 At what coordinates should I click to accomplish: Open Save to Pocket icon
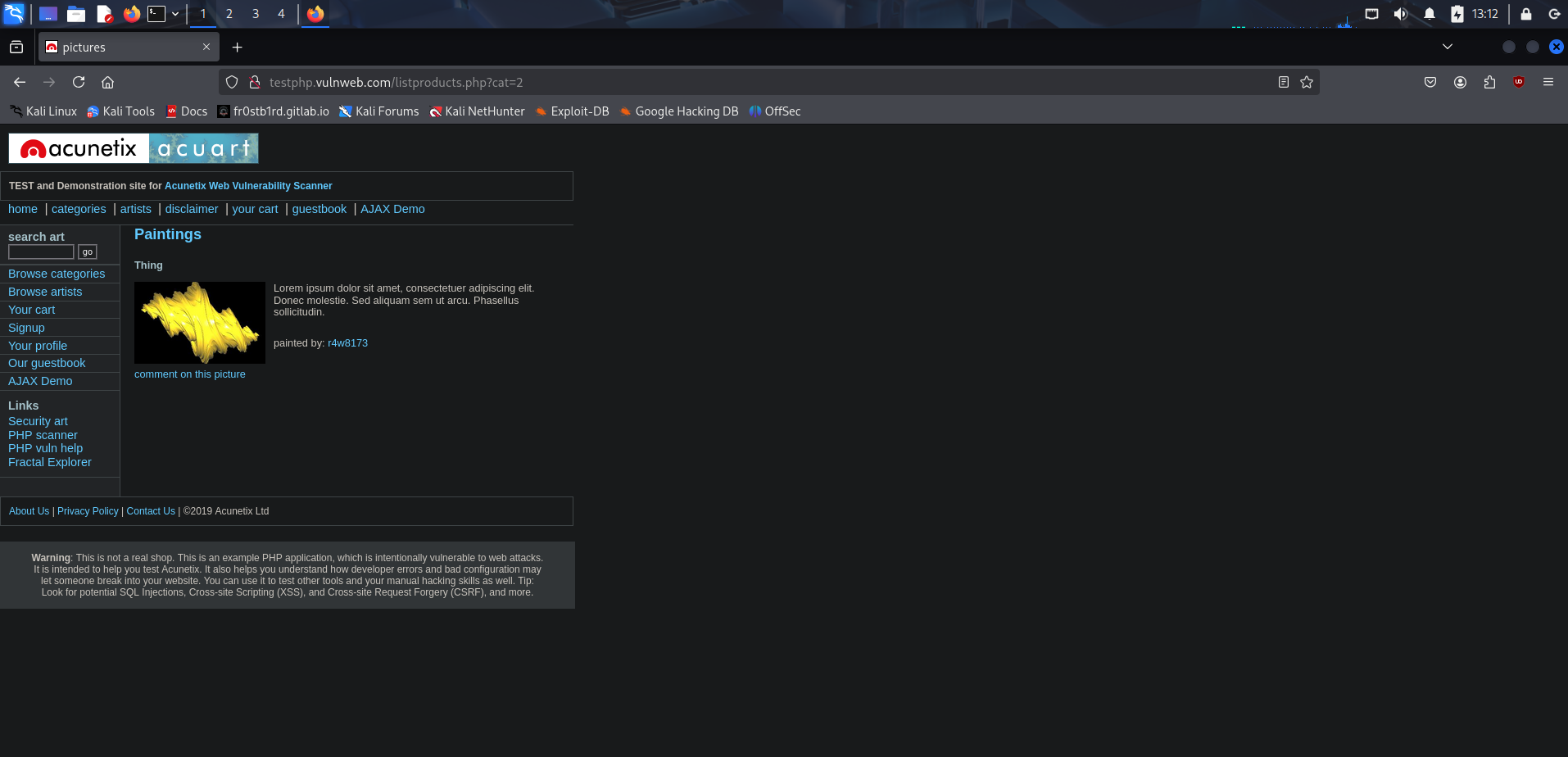coord(1430,82)
